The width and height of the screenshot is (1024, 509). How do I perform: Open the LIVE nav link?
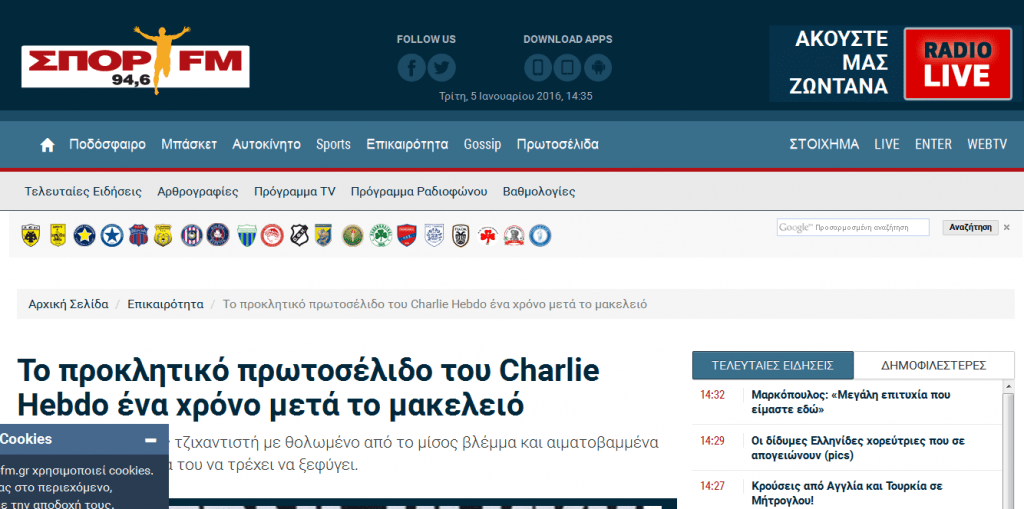click(887, 144)
